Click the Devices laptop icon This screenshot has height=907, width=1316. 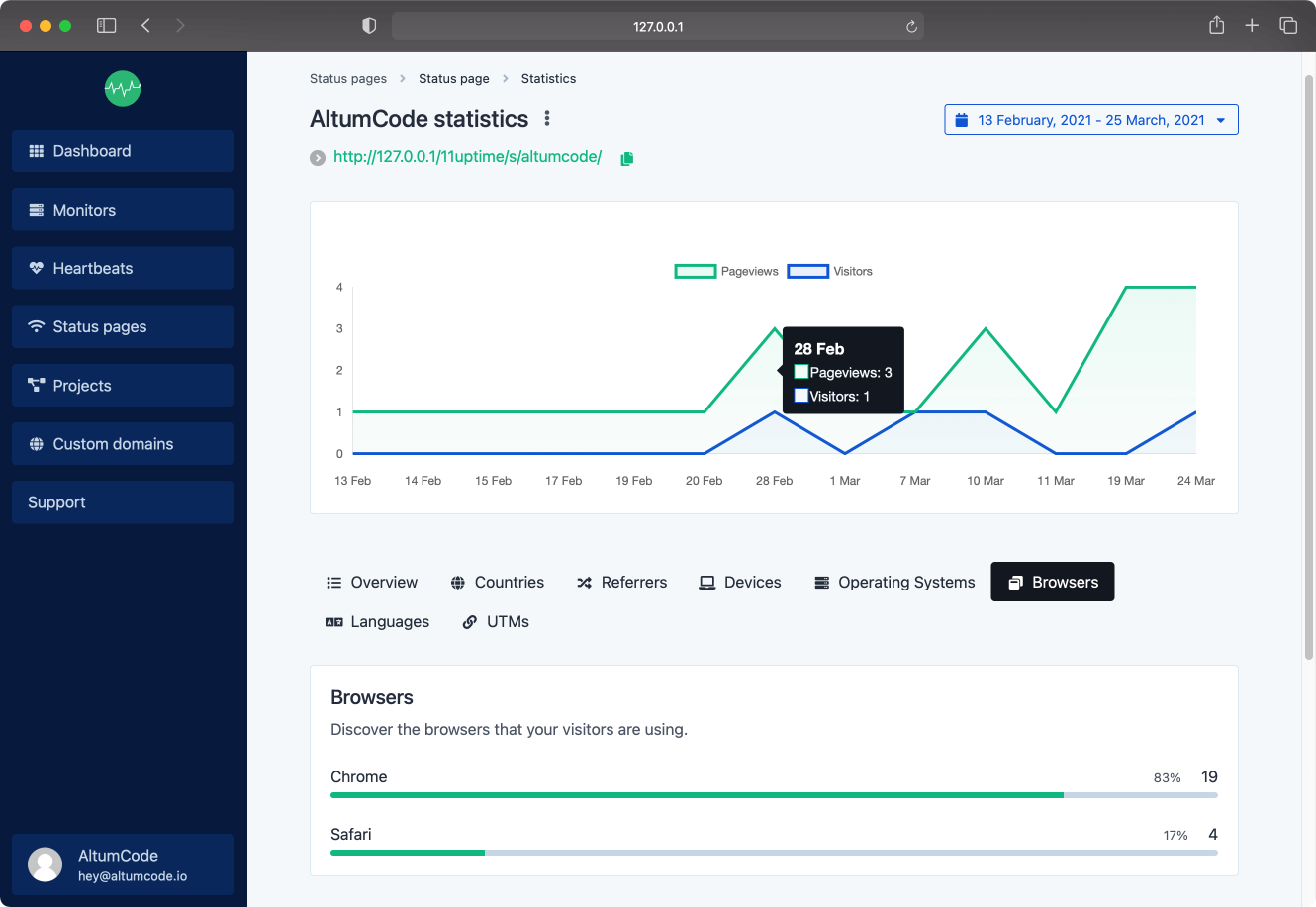(x=707, y=583)
